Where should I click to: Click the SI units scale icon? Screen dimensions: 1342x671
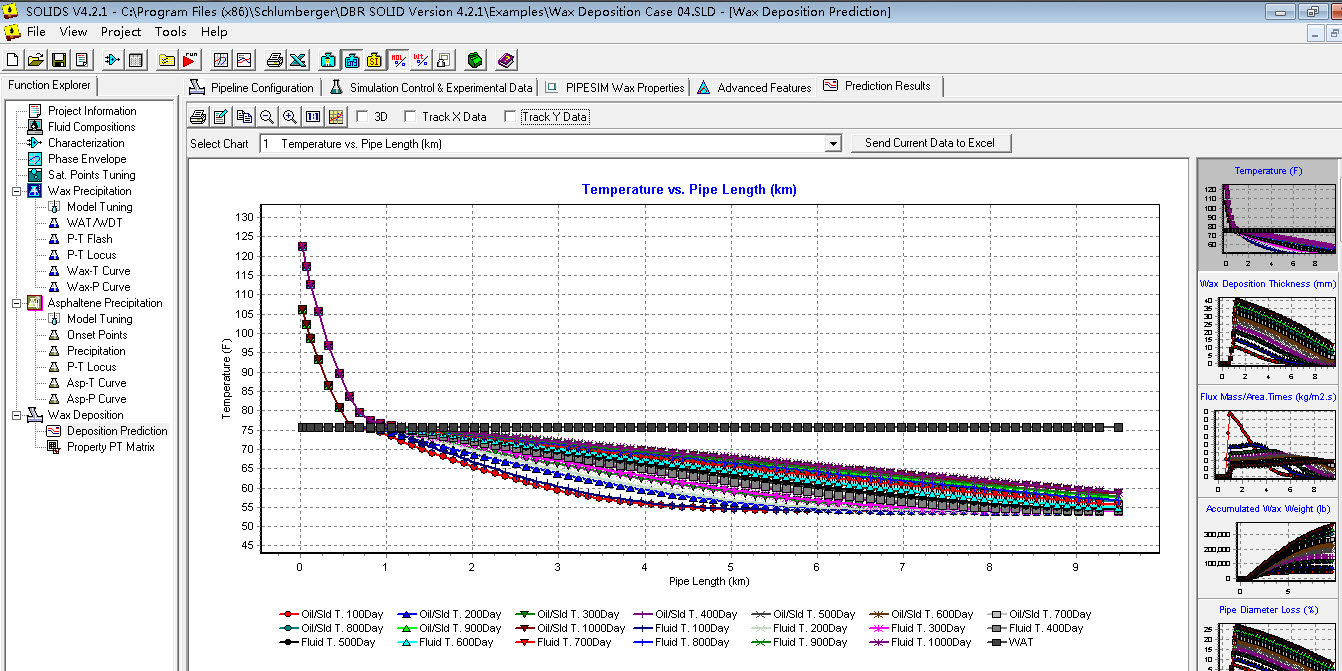pyautogui.click(x=374, y=60)
